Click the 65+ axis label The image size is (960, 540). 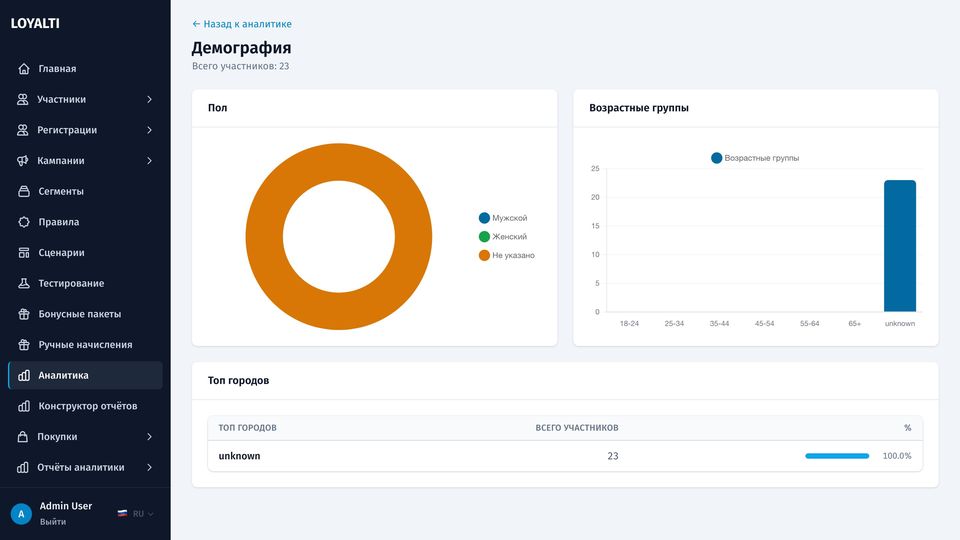[x=854, y=323]
